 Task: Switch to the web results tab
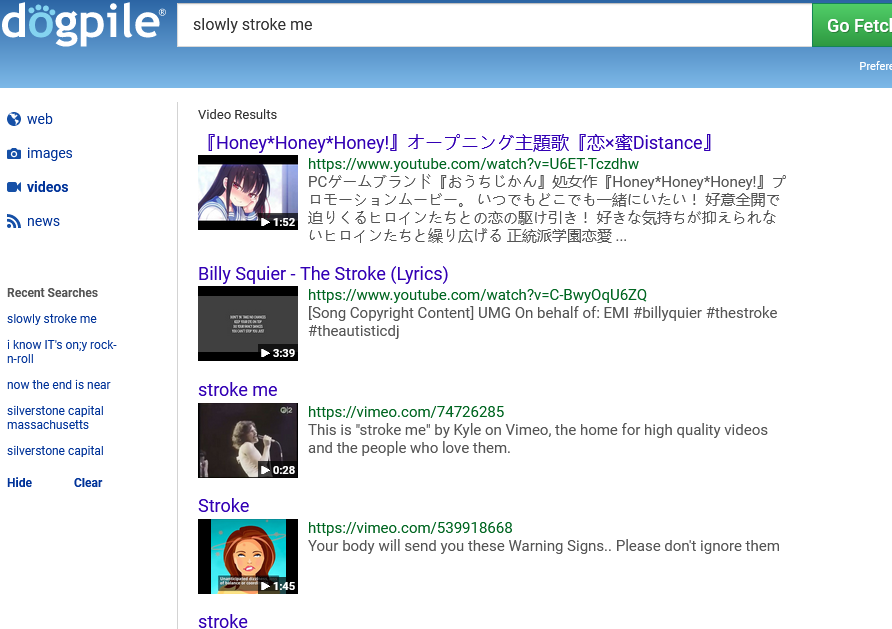point(40,119)
